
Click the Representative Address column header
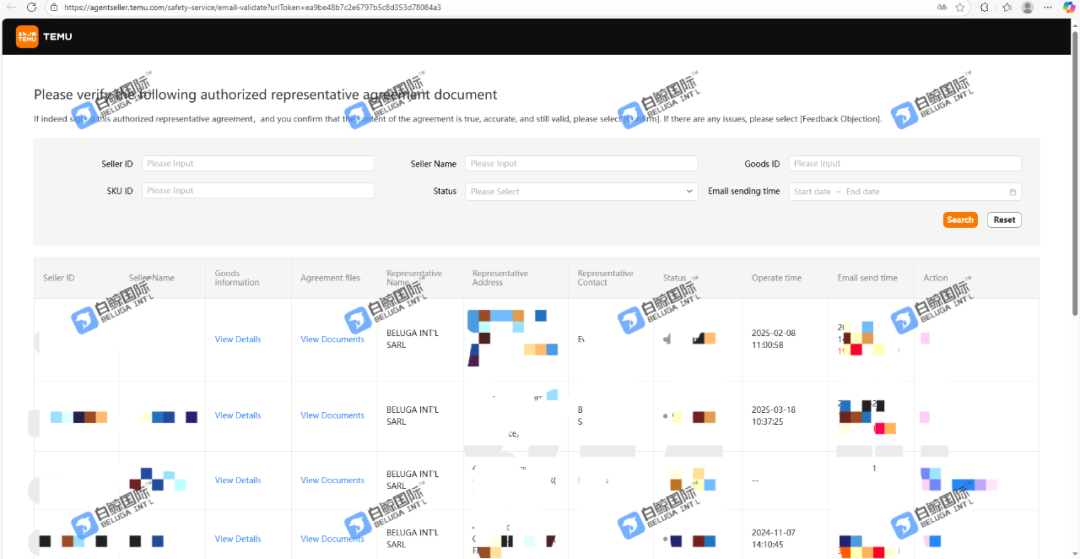click(500, 278)
